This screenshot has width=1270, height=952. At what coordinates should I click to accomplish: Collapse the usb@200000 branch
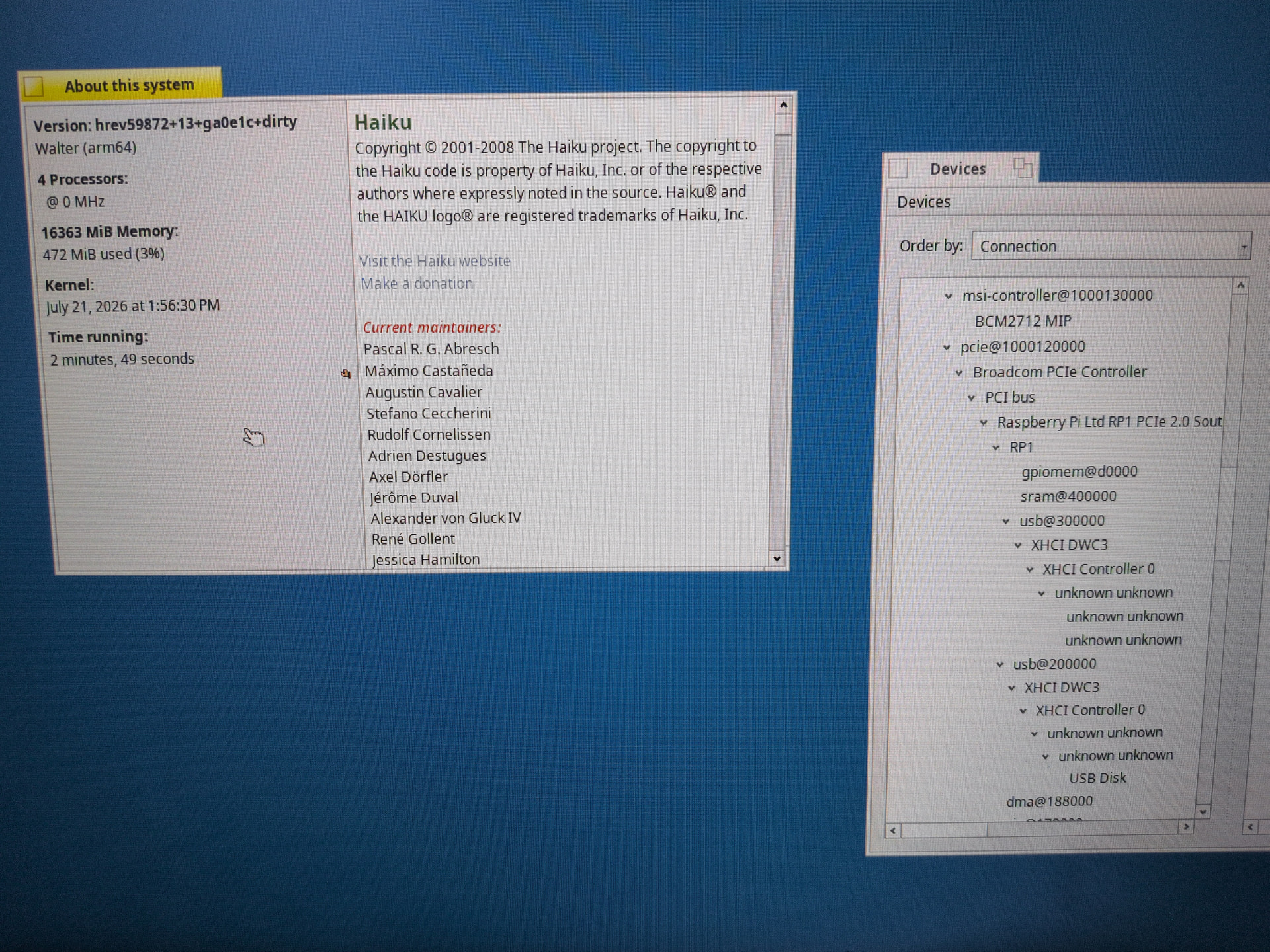point(1000,664)
